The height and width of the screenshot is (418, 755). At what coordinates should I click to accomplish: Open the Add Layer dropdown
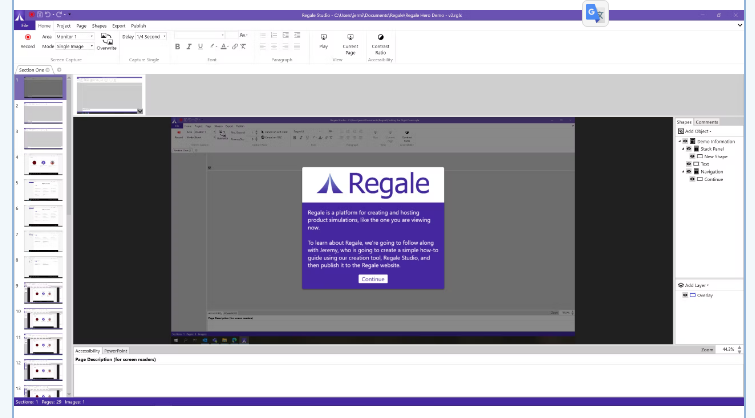tap(693, 285)
